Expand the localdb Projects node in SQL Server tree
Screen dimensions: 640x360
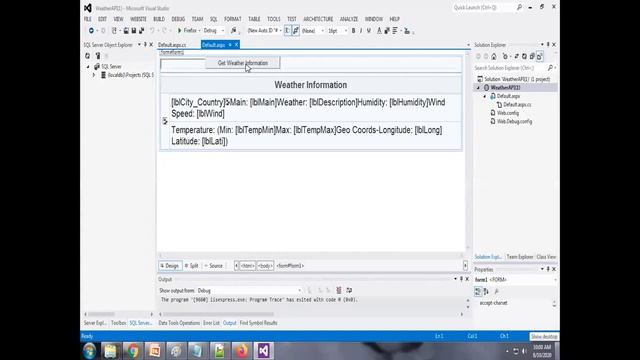point(94,75)
